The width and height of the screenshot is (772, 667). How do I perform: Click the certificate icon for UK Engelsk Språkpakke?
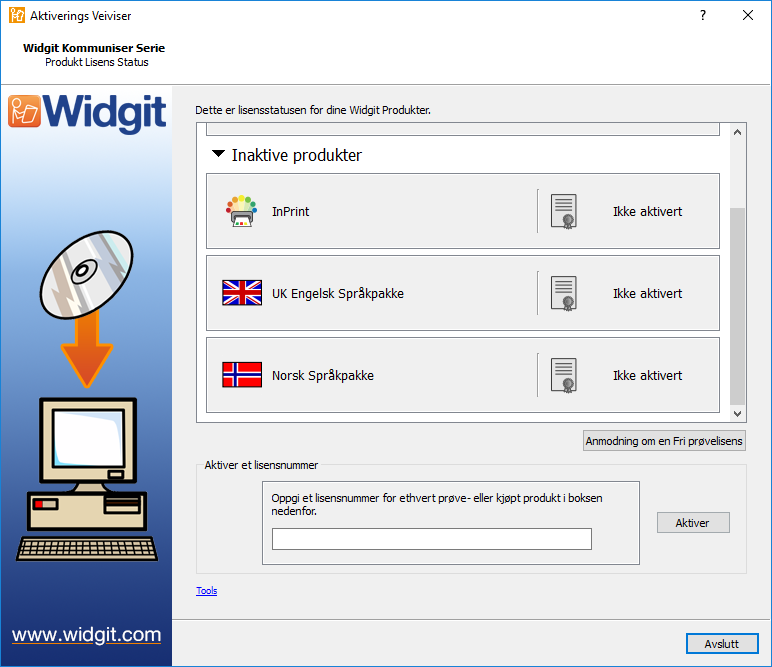tap(564, 293)
